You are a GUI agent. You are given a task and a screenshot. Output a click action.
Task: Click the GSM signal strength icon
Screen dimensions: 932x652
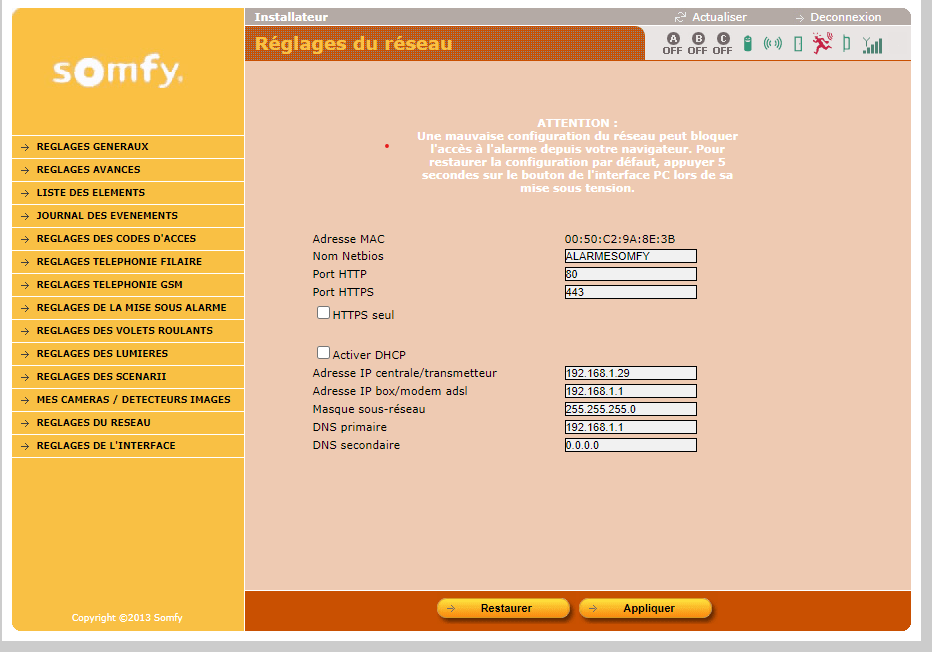[873, 45]
